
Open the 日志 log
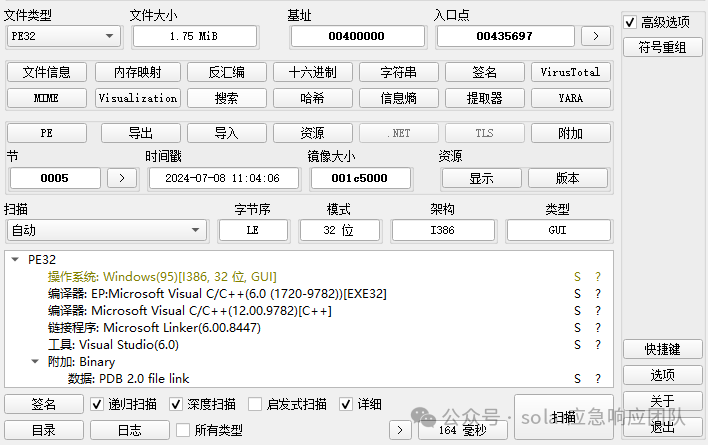130,430
